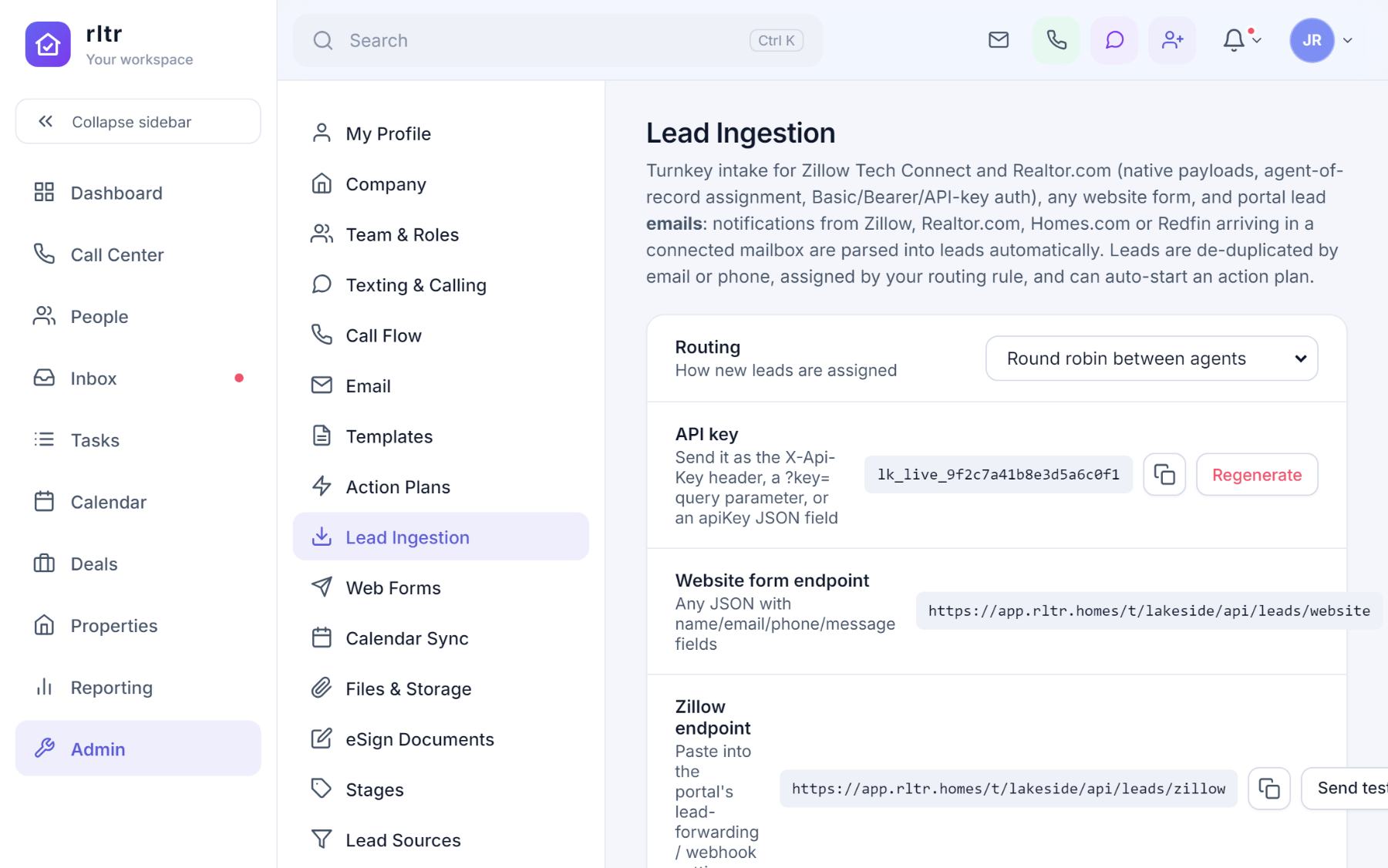
Task: Click the rltr home logo icon
Action: point(48,44)
